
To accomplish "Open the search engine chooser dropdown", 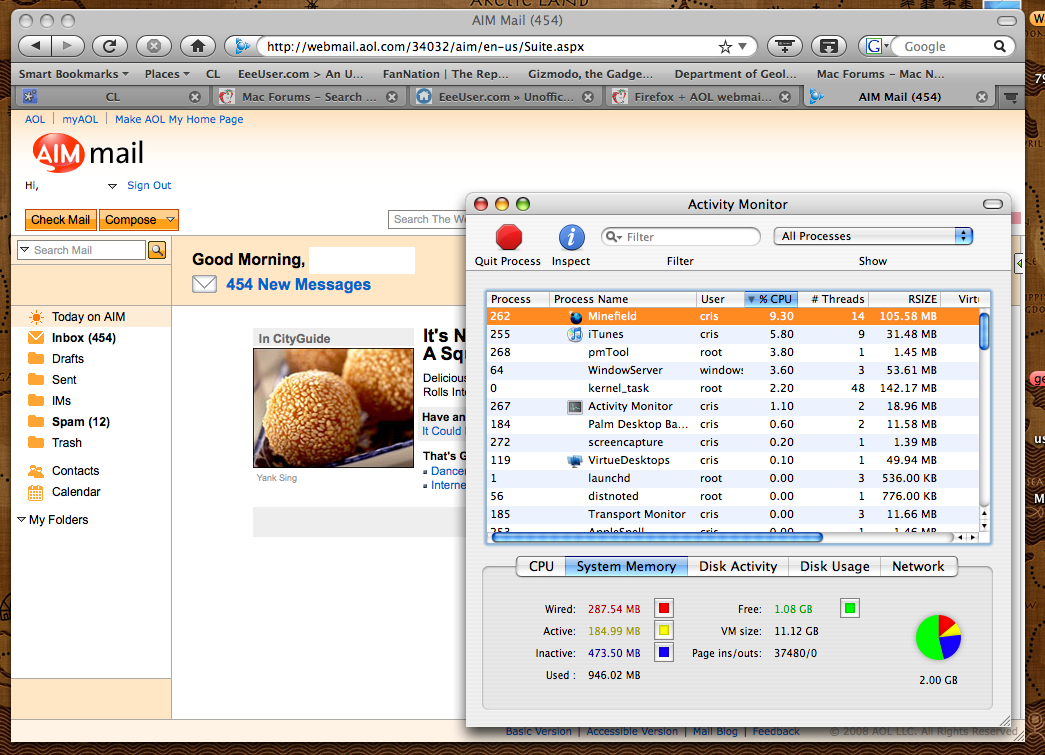I will [x=877, y=46].
